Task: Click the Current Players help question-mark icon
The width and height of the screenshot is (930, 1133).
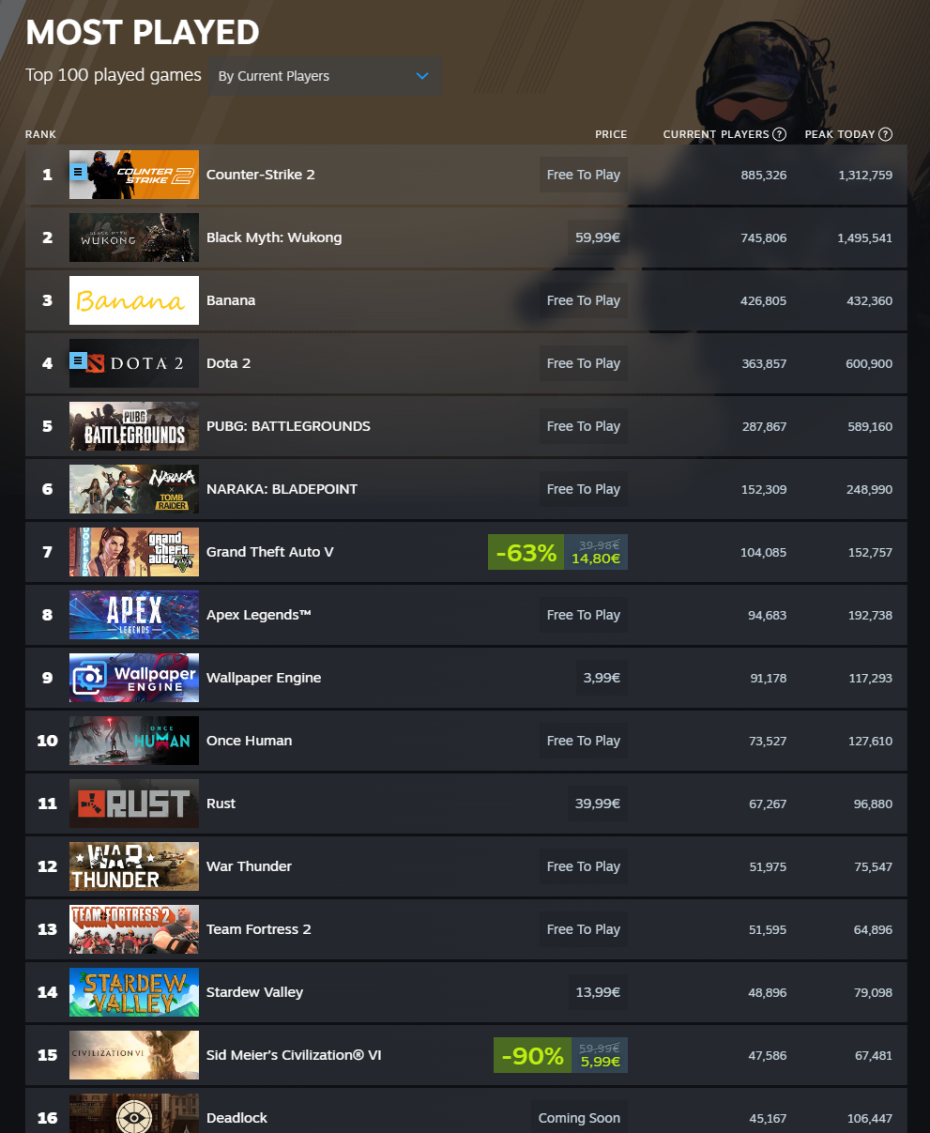Action: coord(779,134)
